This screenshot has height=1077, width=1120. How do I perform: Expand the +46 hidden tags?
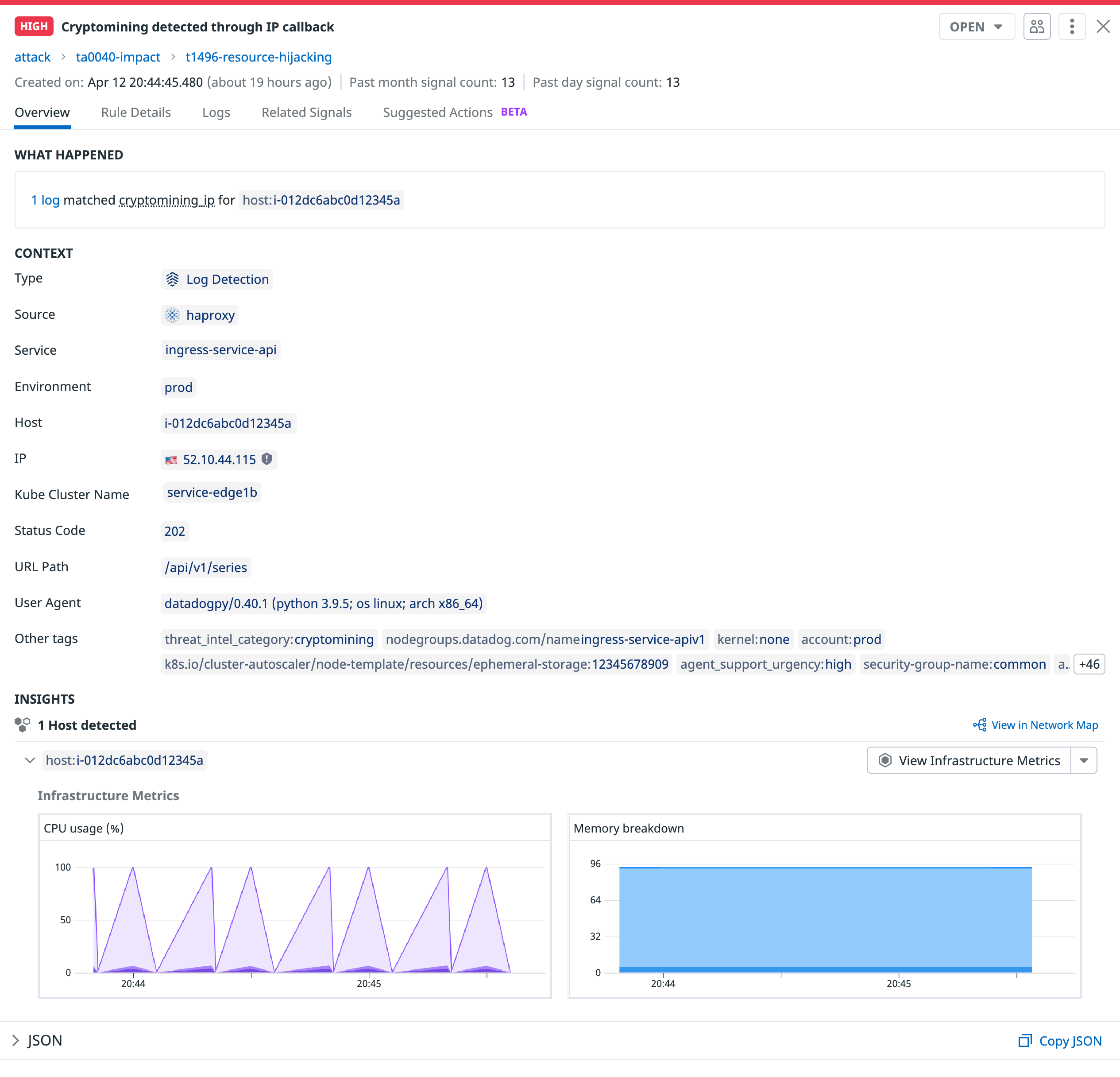(1089, 664)
